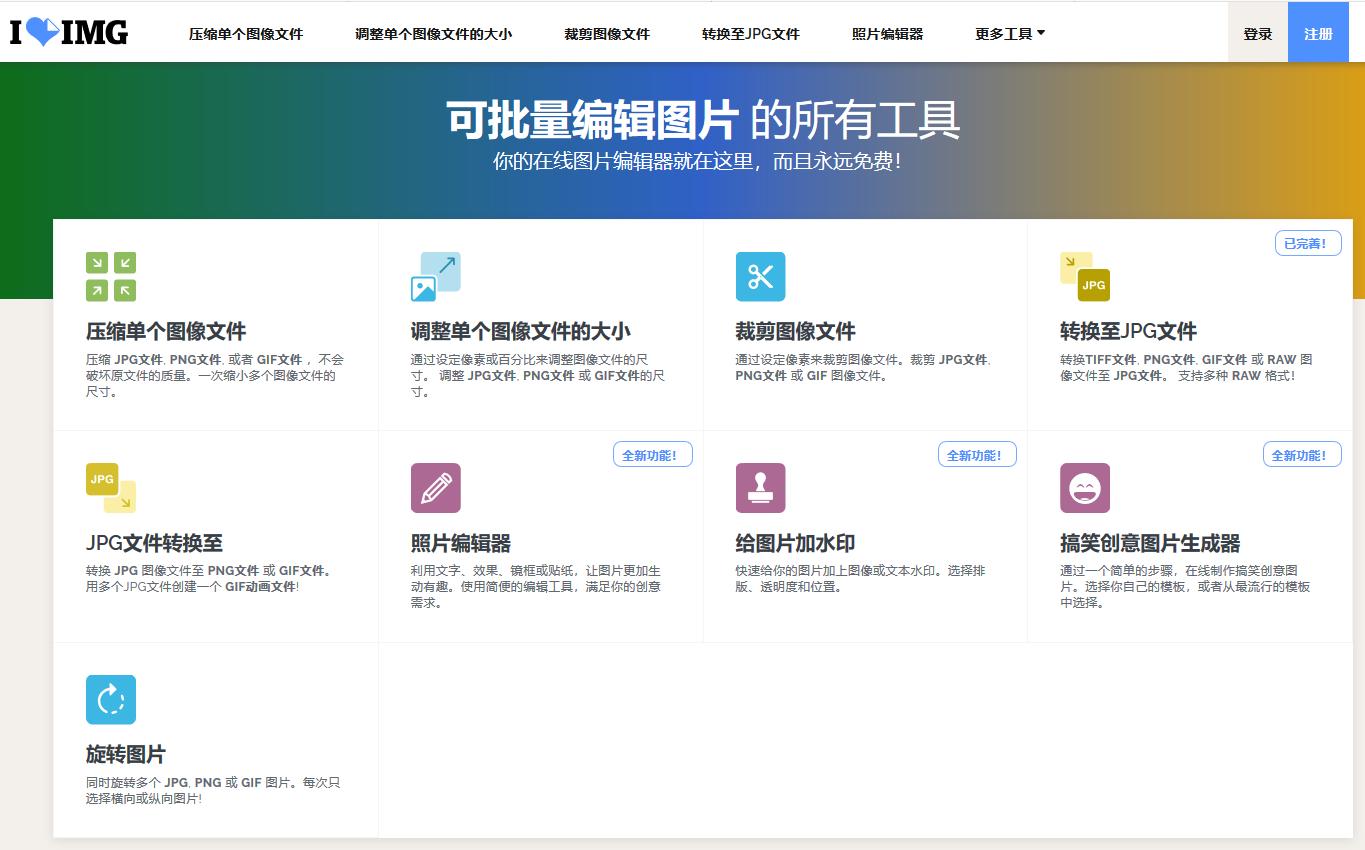The width and height of the screenshot is (1365, 850).
Task: Open the meme generator smiley icon
Action: click(x=1085, y=488)
